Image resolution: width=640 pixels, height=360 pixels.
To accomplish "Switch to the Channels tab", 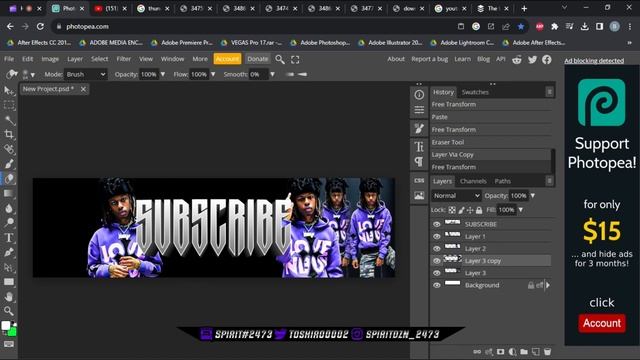I will click(473, 181).
